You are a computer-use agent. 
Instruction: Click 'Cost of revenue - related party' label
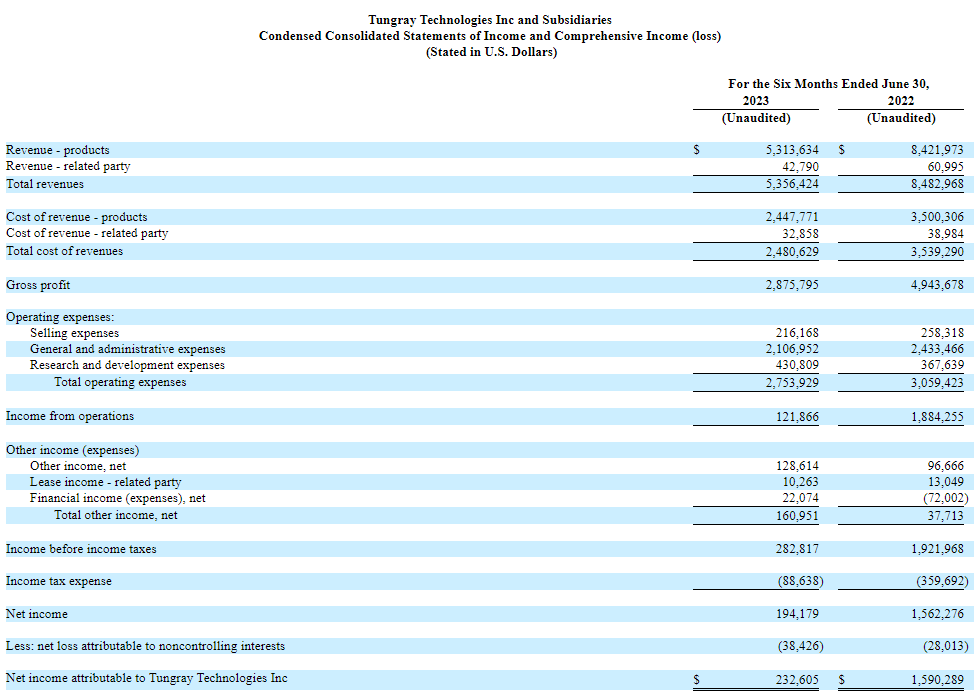pyautogui.click(x=87, y=233)
